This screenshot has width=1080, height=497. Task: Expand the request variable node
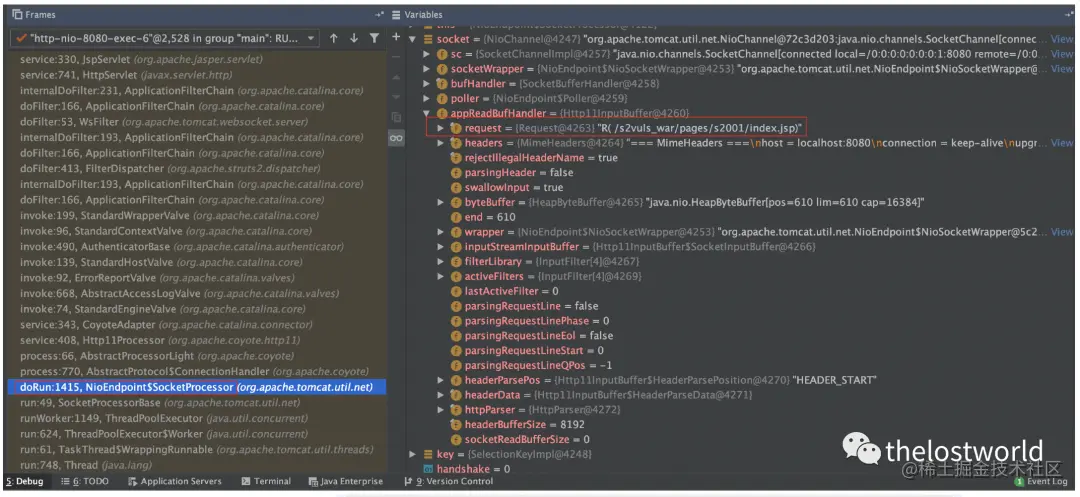click(x=441, y=128)
